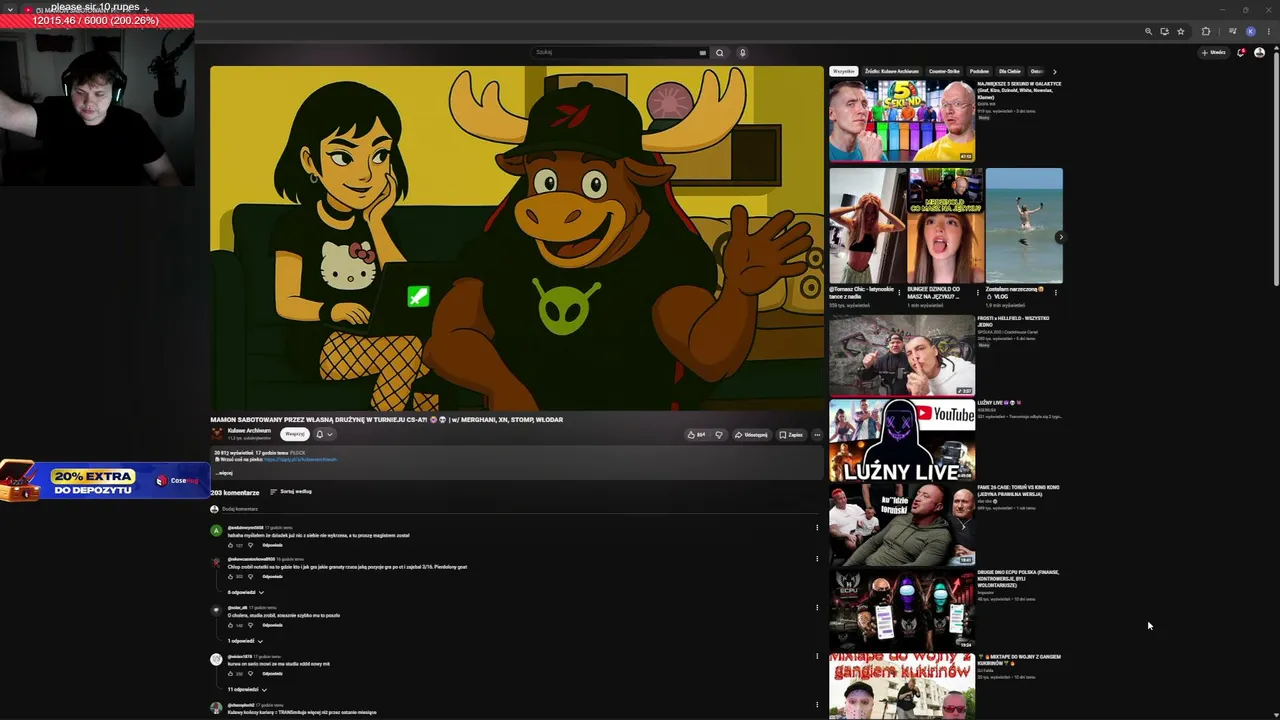This screenshot has width=1280, height=720.
Task: Open the browser extensions puzzle icon
Action: click(1206, 31)
